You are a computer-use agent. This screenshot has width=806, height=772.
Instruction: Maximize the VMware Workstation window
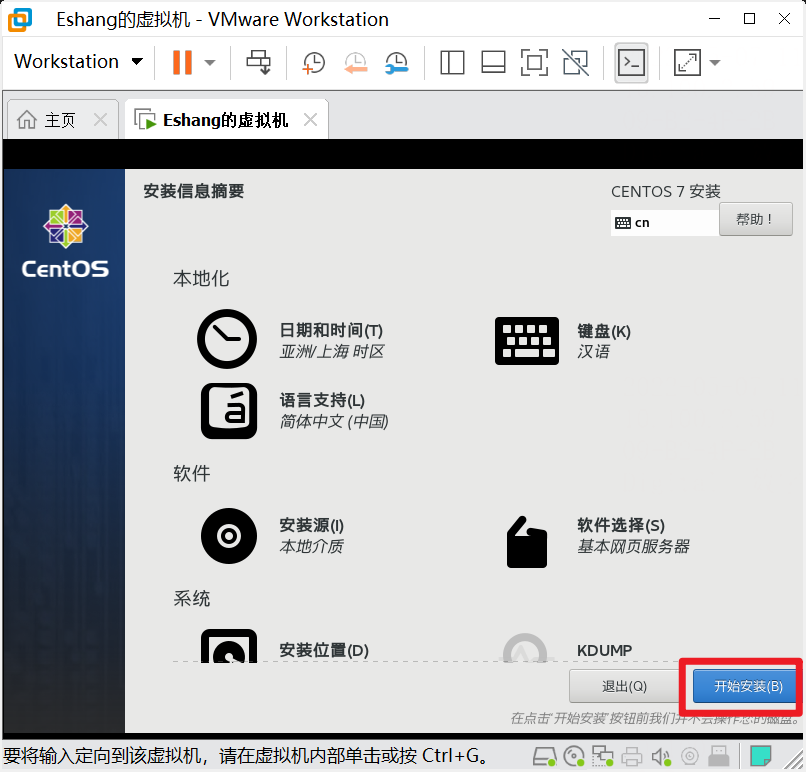click(x=749, y=19)
